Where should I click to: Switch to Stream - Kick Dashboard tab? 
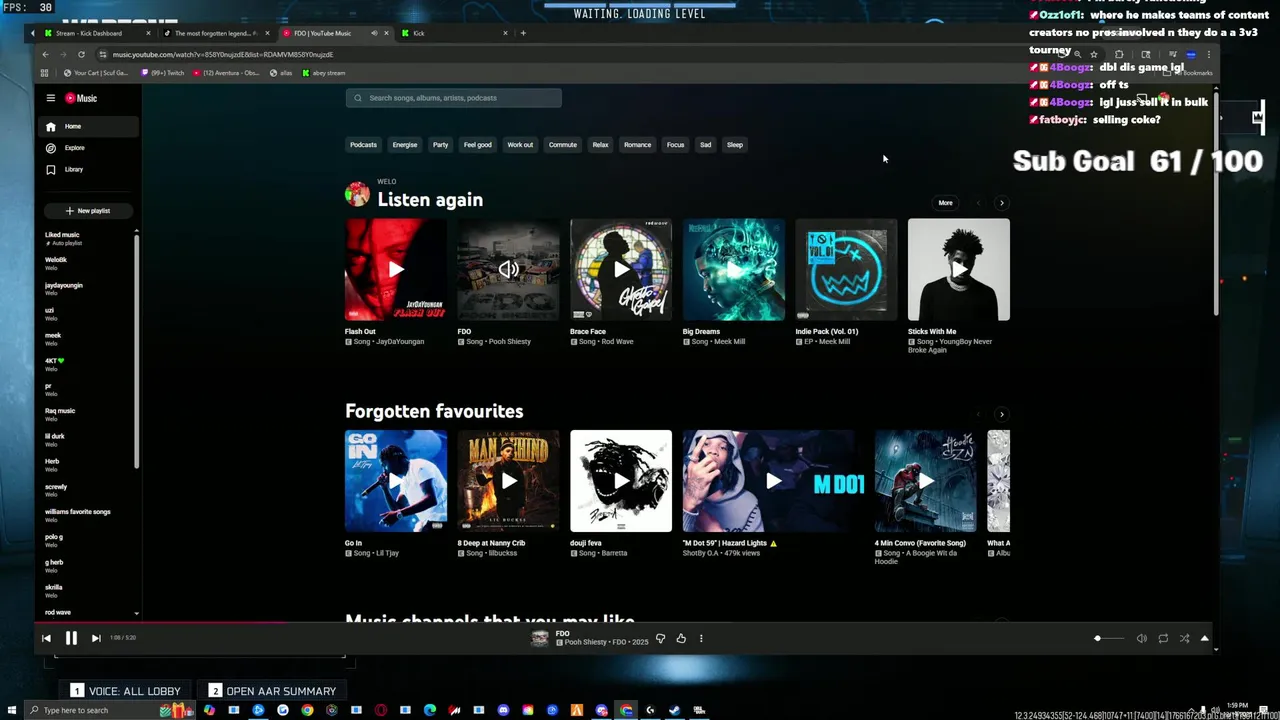coord(97,33)
